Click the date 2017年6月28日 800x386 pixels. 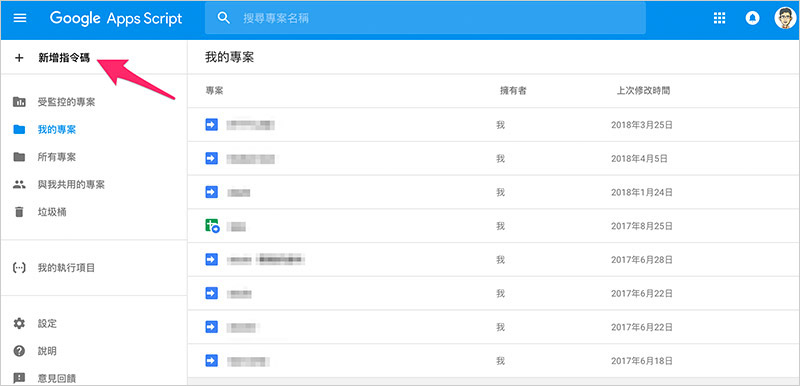coord(642,260)
